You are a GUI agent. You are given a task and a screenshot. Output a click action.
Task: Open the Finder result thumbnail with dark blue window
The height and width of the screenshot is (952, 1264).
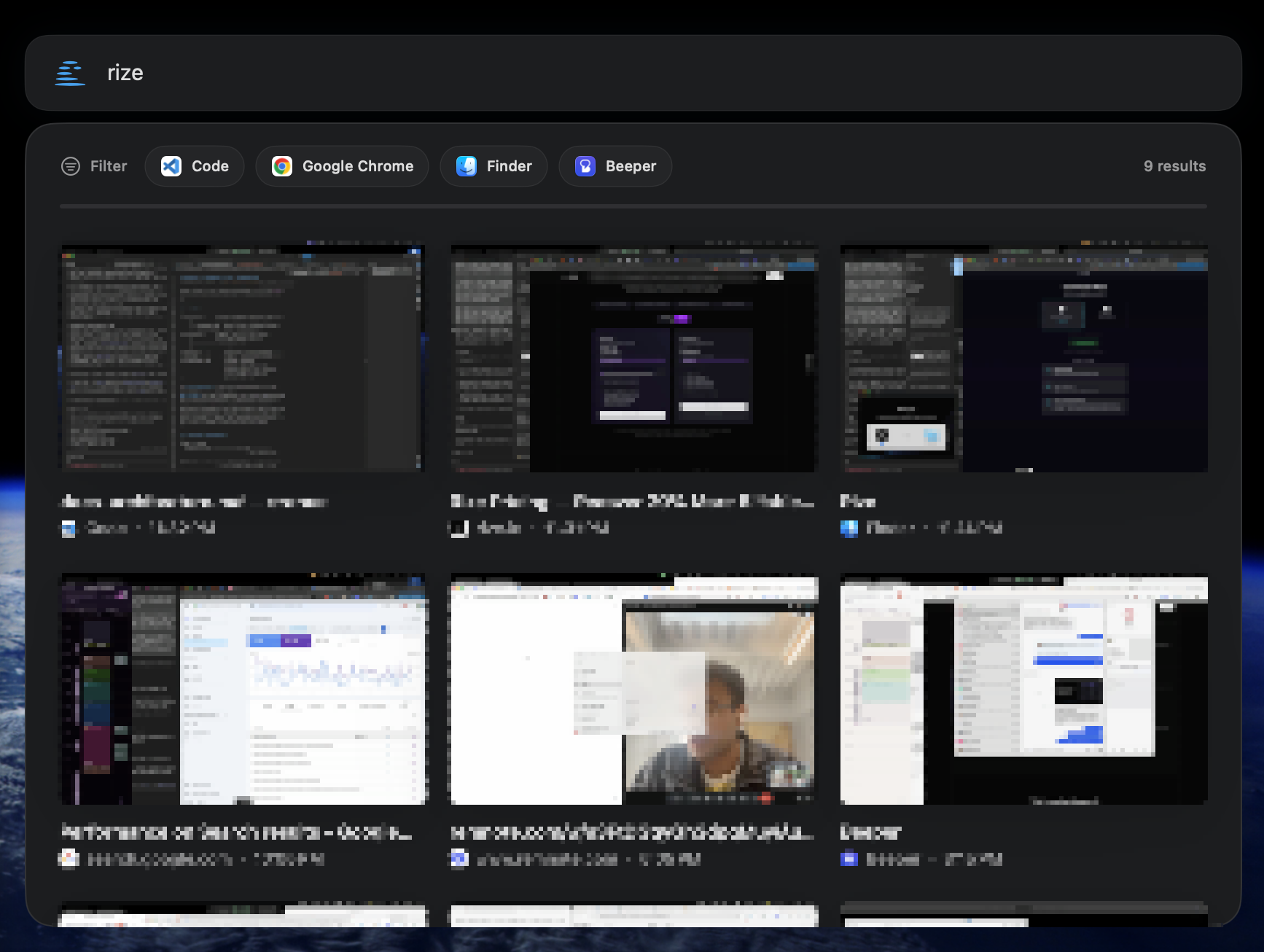(1023, 358)
